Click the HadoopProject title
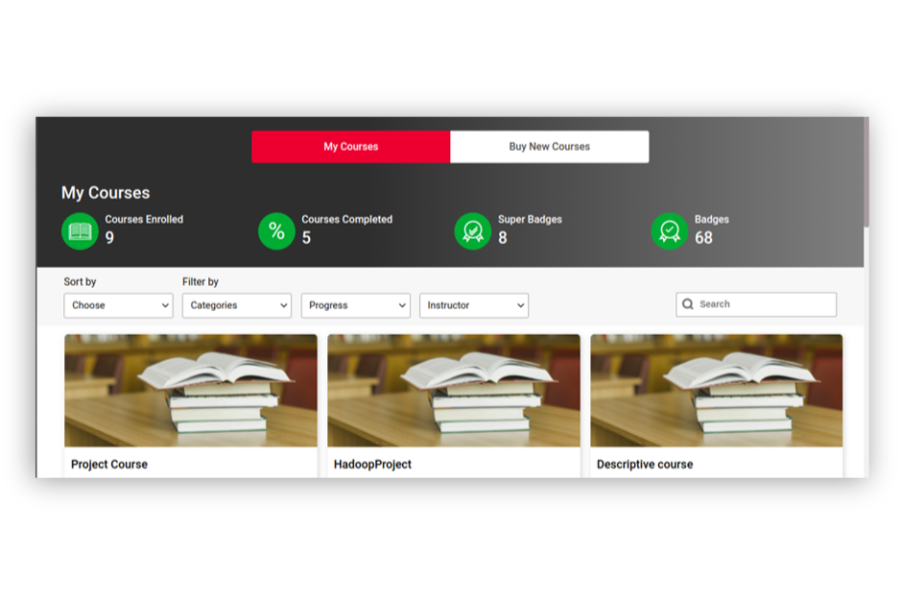This screenshot has height=600, width=900. tap(373, 464)
